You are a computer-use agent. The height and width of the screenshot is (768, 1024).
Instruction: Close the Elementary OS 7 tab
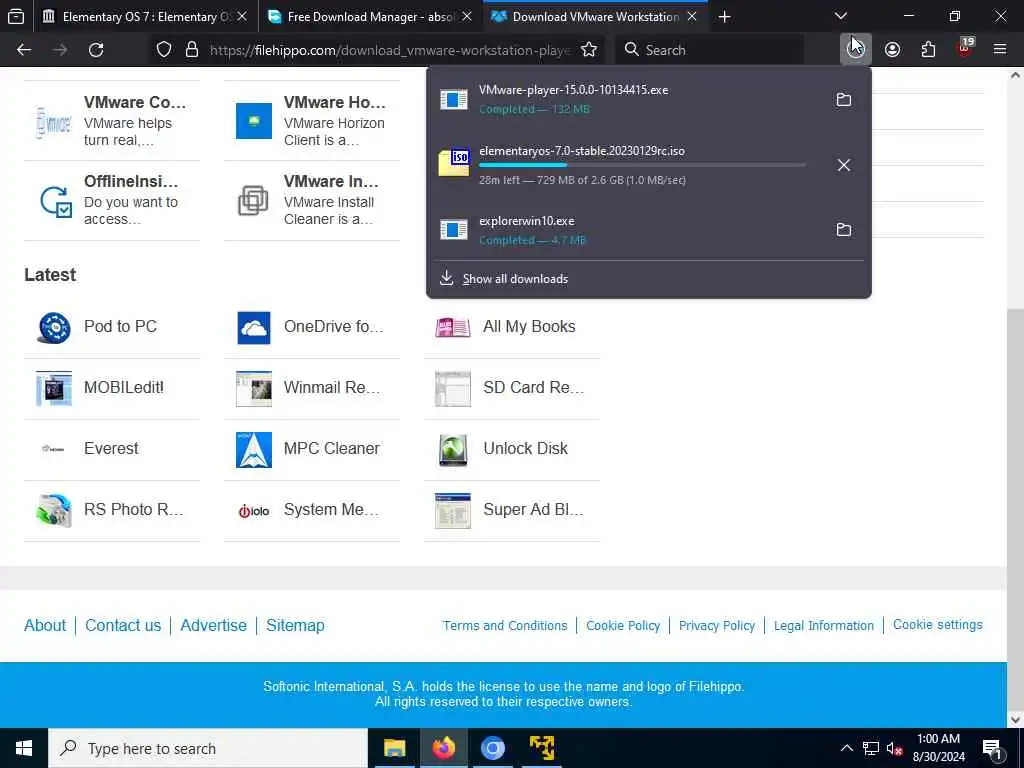(x=242, y=16)
